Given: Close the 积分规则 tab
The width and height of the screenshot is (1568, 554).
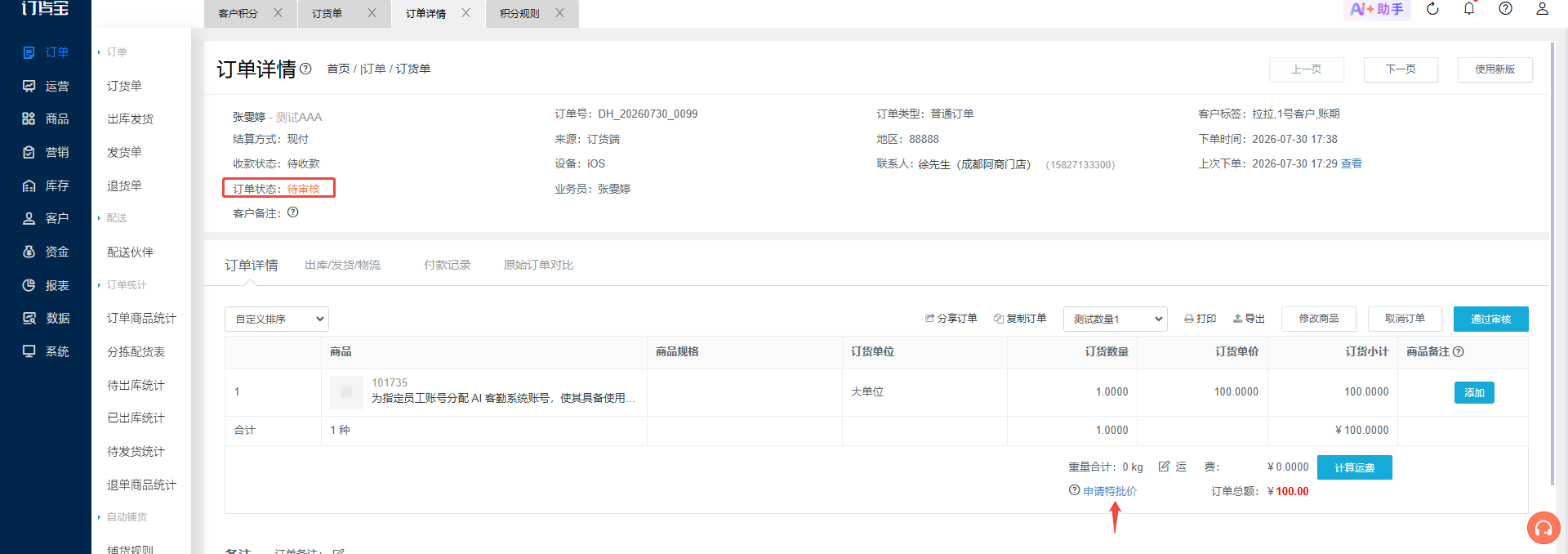Looking at the screenshot, I should [559, 13].
